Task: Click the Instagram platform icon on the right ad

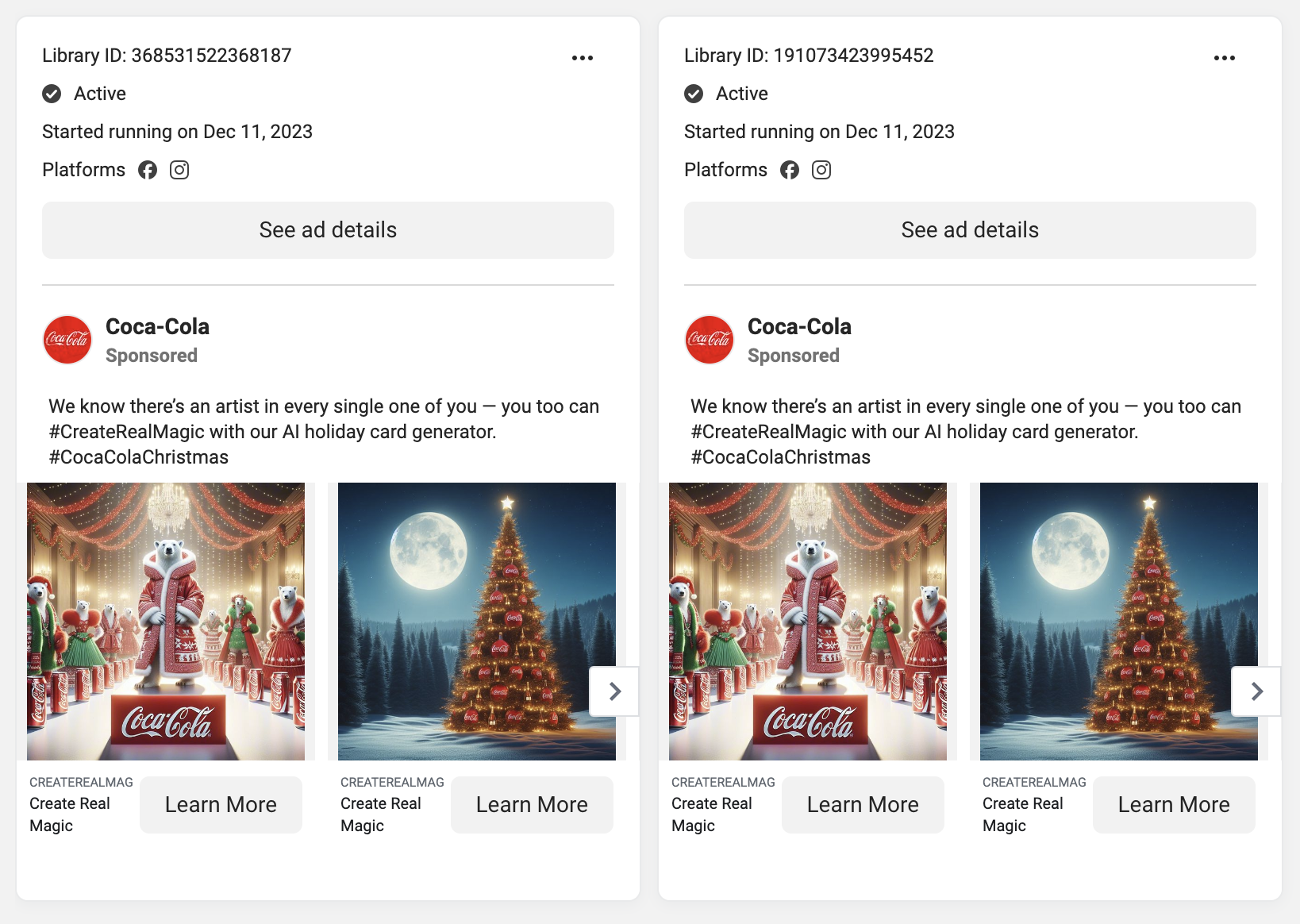Action: (821, 170)
